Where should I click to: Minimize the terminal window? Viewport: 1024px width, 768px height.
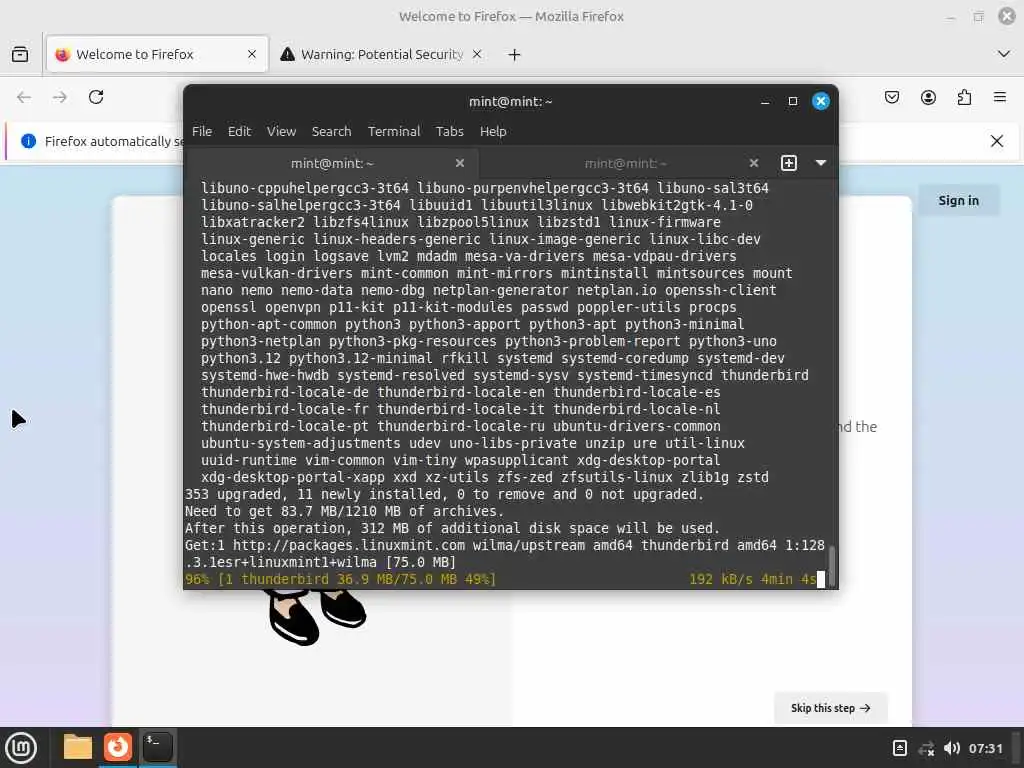click(x=765, y=101)
